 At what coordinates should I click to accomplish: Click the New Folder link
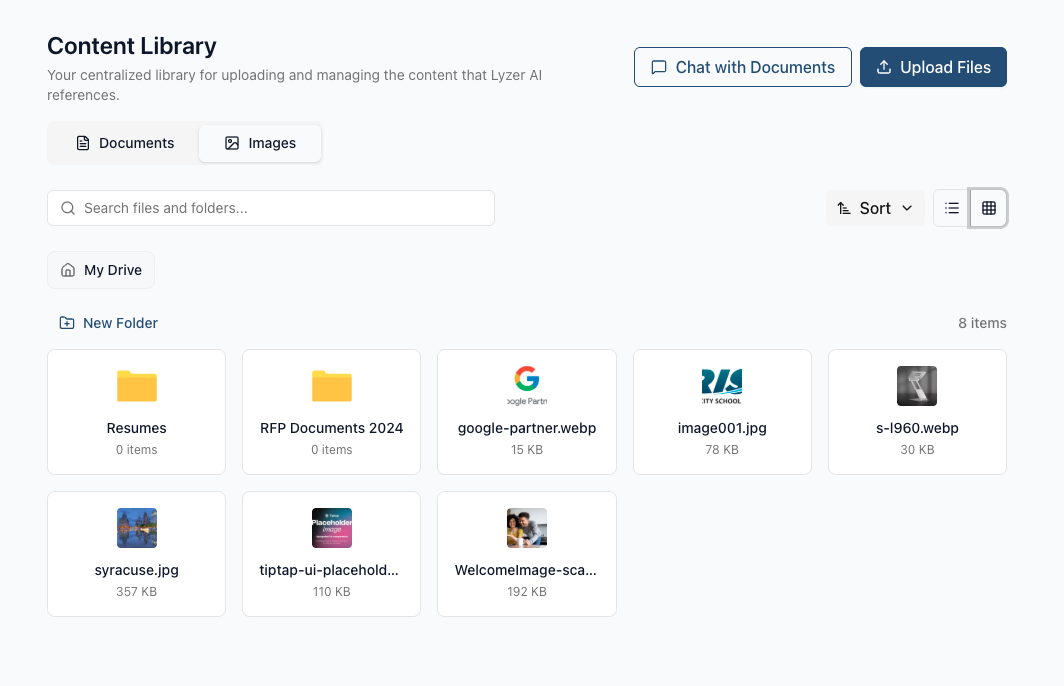point(120,323)
